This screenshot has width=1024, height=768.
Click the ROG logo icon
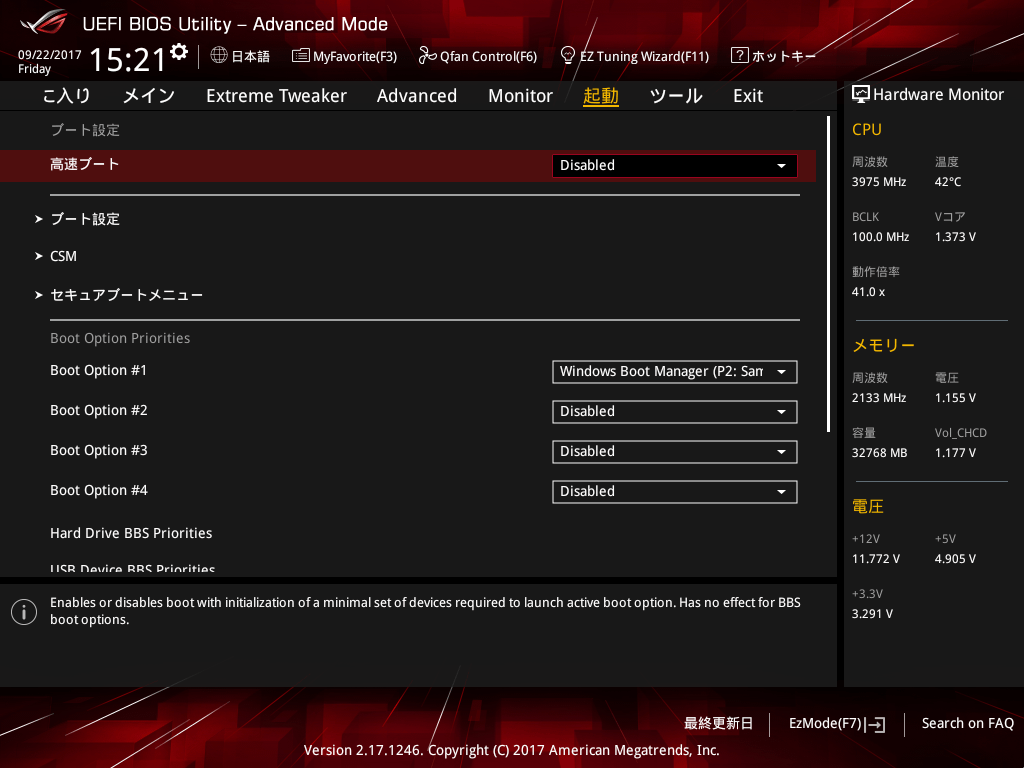pyautogui.click(x=43, y=22)
